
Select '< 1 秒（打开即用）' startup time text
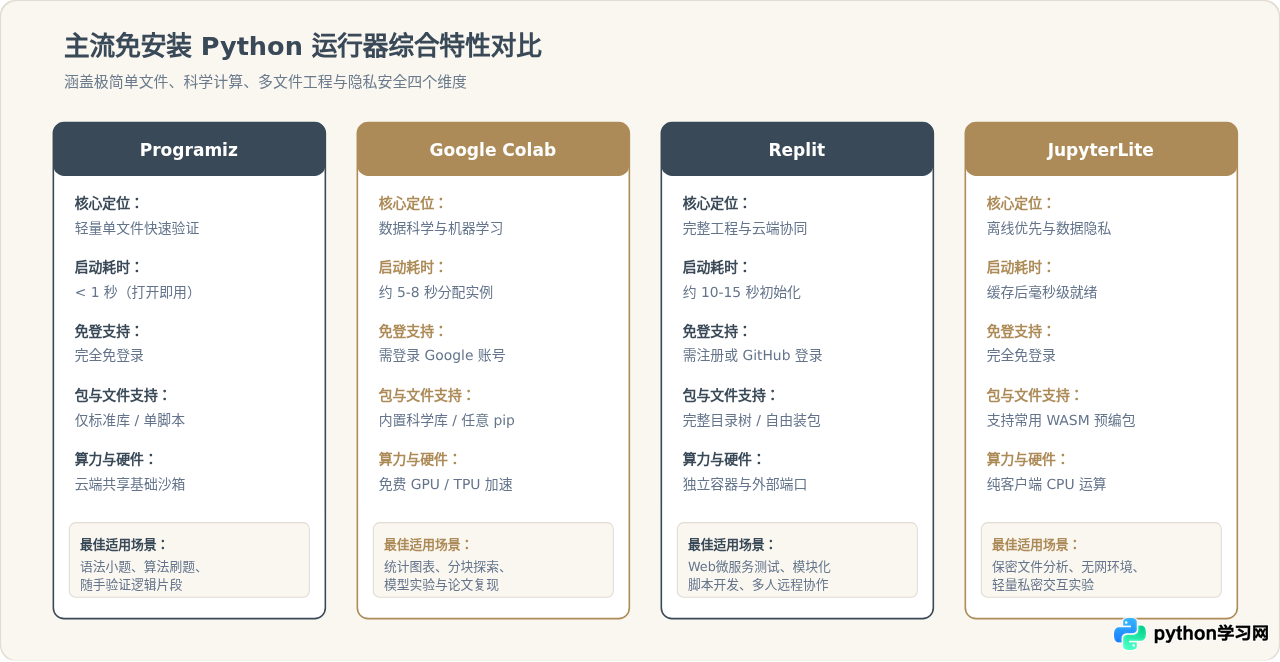pyautogui.click(x=137, y=292)
